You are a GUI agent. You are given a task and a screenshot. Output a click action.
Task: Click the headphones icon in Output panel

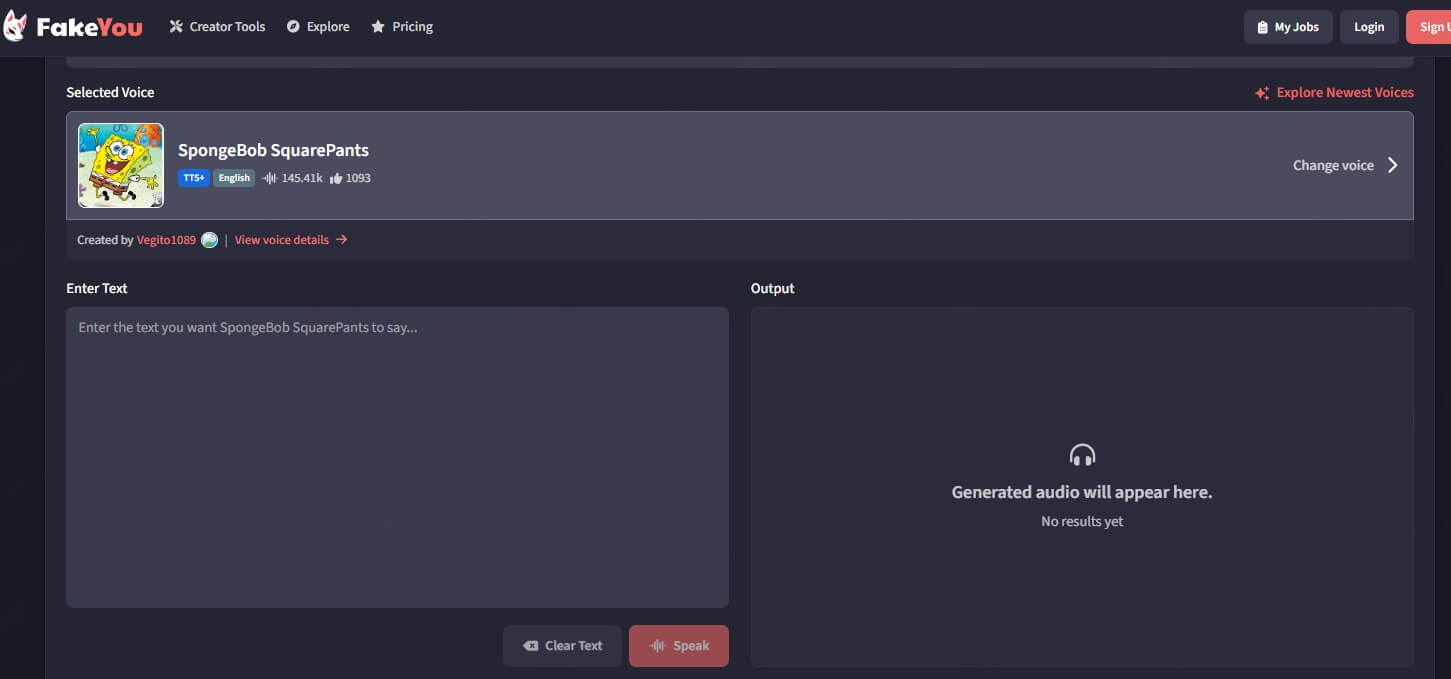coord(1082,456)
